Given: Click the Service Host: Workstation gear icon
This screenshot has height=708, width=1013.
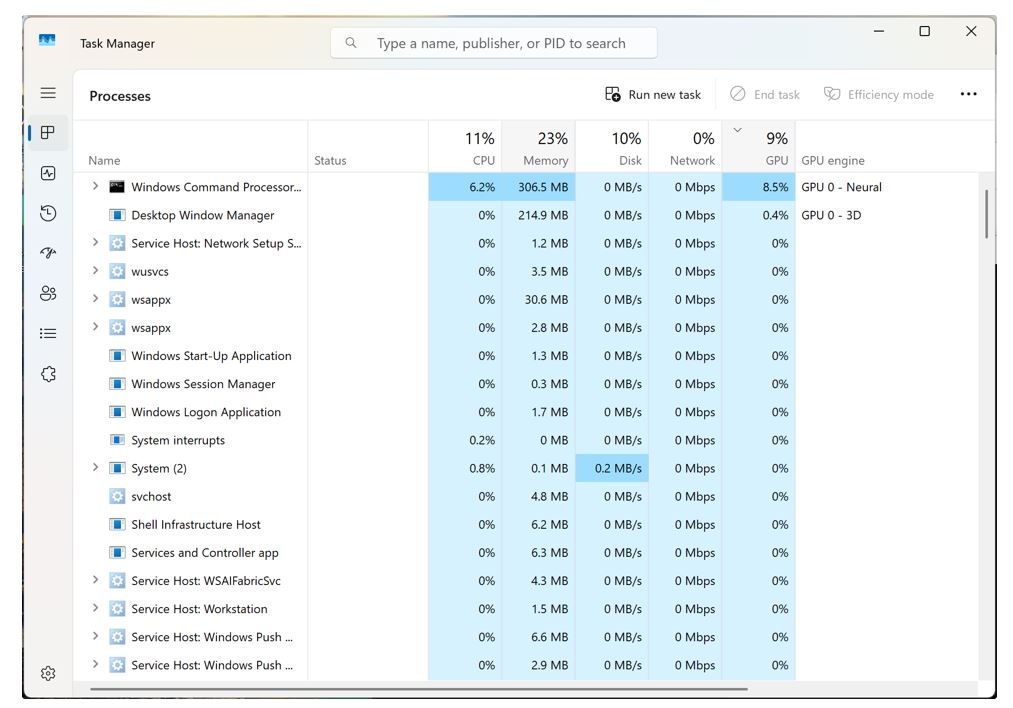Looking at the screenshot, I should click(x=117, y=609).
